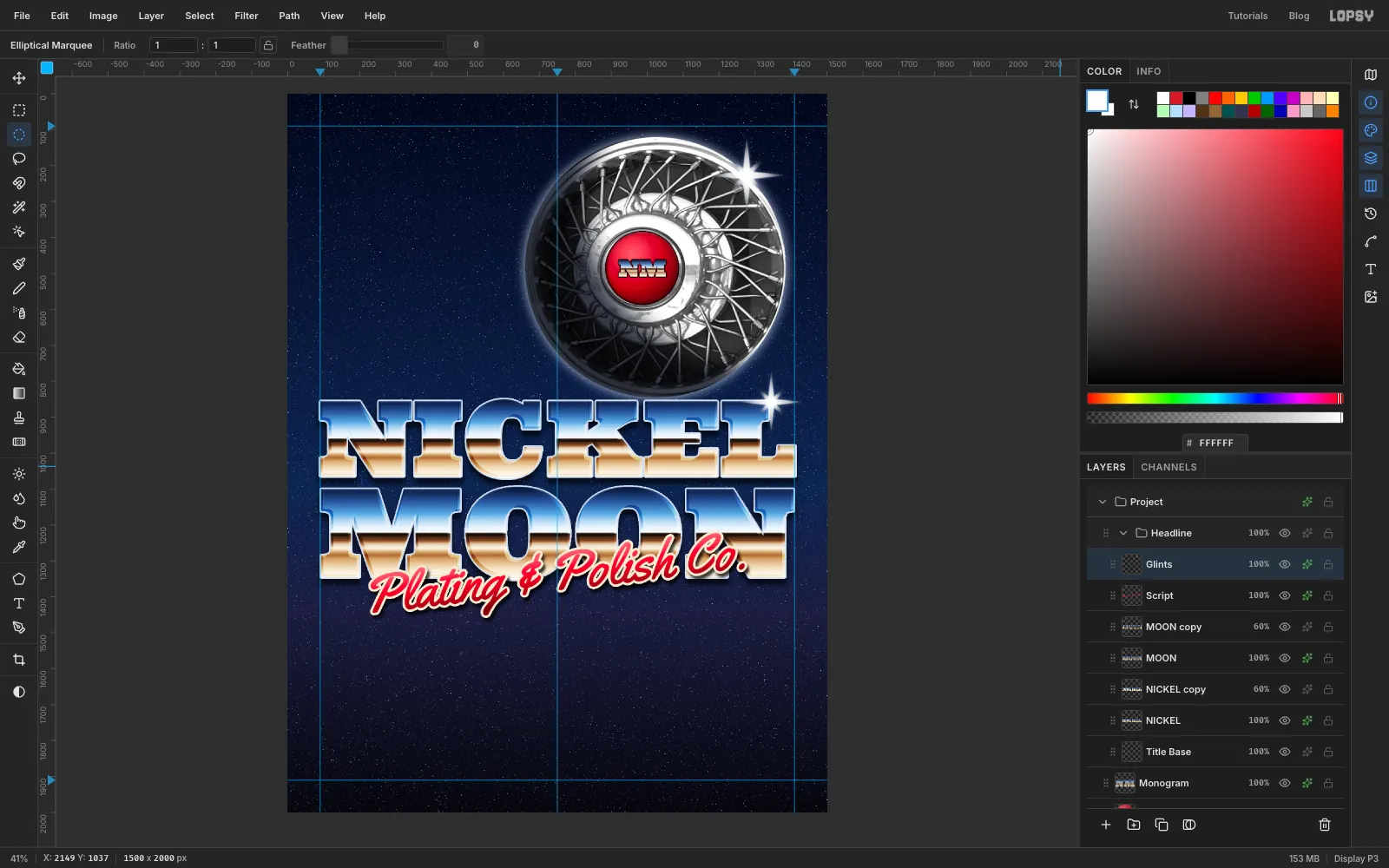The height and width of the screenshot is (868, 1389).
Task: Add new layer with plus icon
Action: (1106, 825)
